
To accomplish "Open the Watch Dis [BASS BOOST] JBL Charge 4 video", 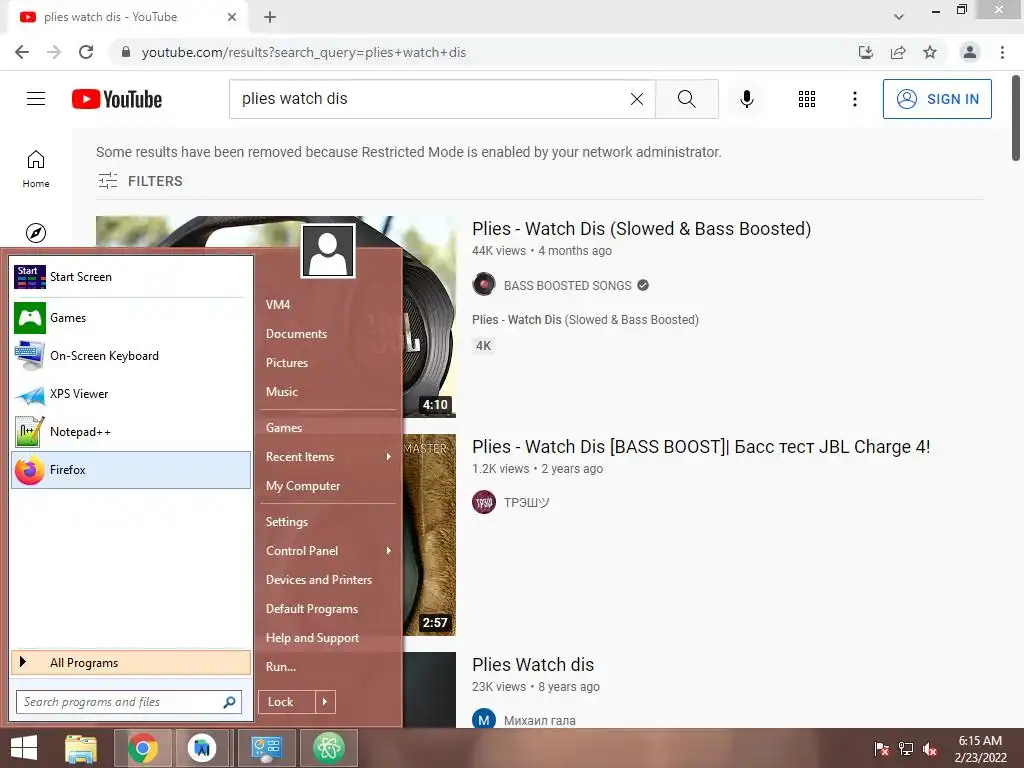I will tap(701, 447).
